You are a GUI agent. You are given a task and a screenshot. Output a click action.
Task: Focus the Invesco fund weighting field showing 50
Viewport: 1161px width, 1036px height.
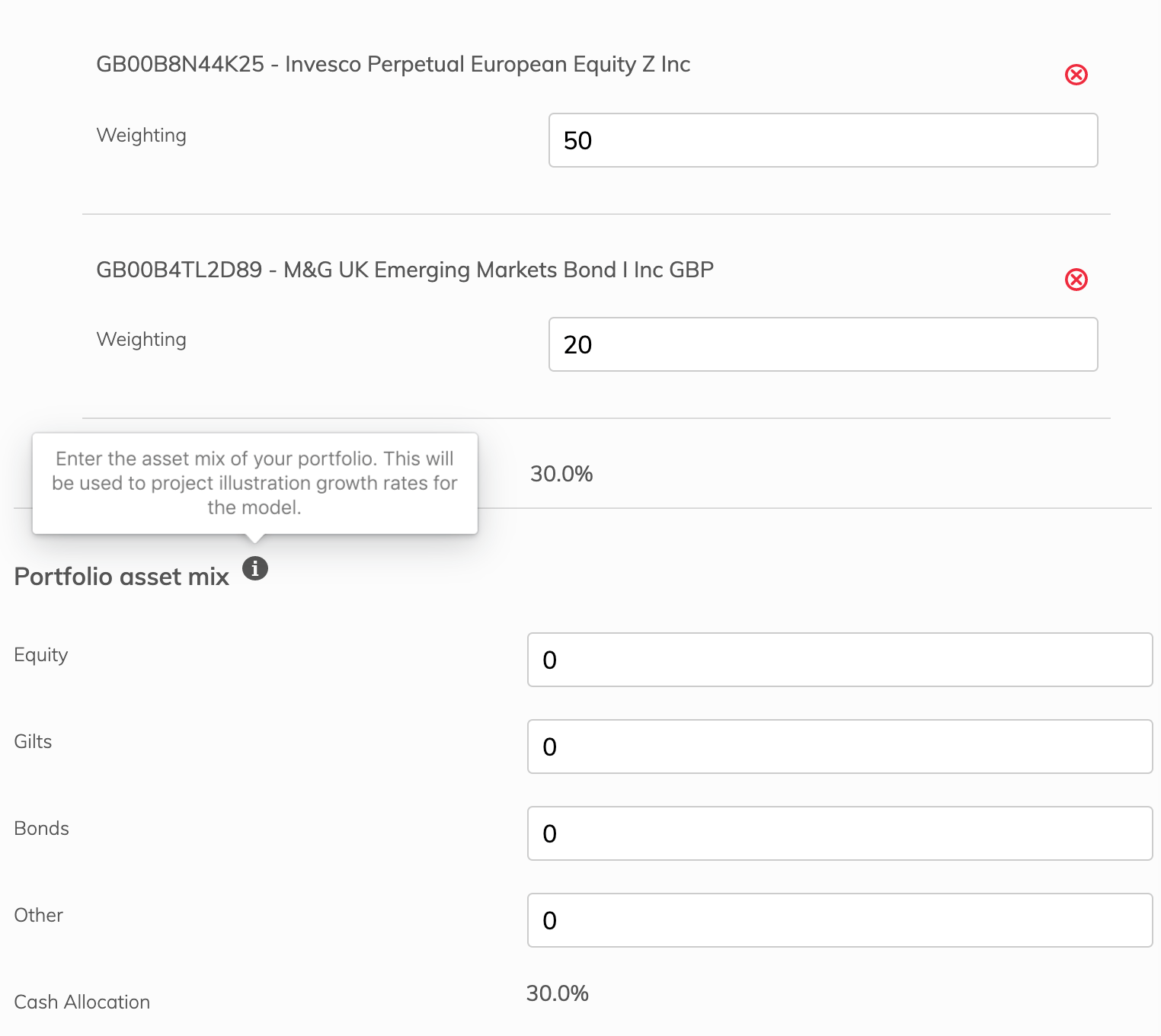point(823,140)
